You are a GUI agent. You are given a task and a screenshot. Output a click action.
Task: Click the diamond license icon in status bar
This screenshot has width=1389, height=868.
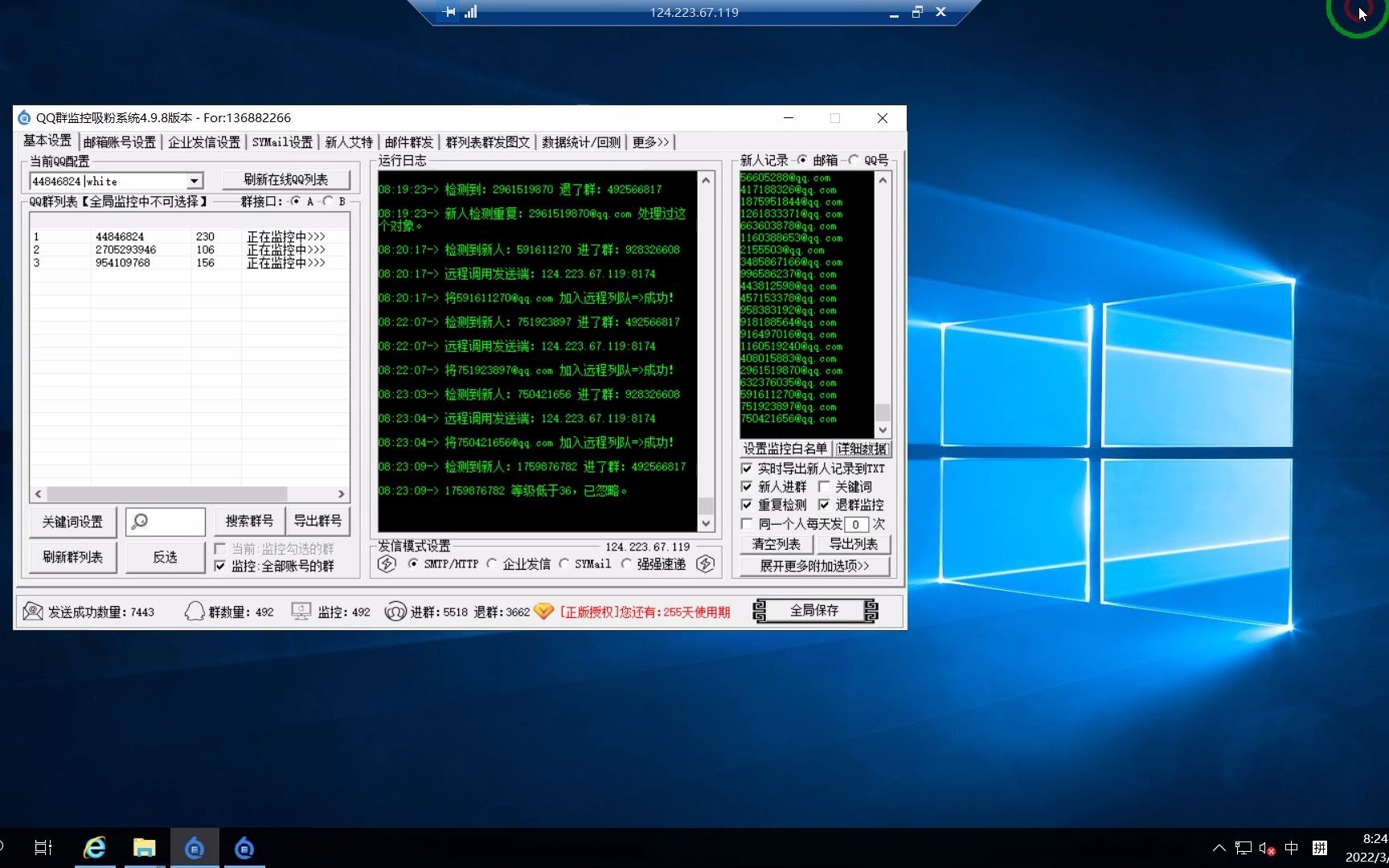point(543,612)
